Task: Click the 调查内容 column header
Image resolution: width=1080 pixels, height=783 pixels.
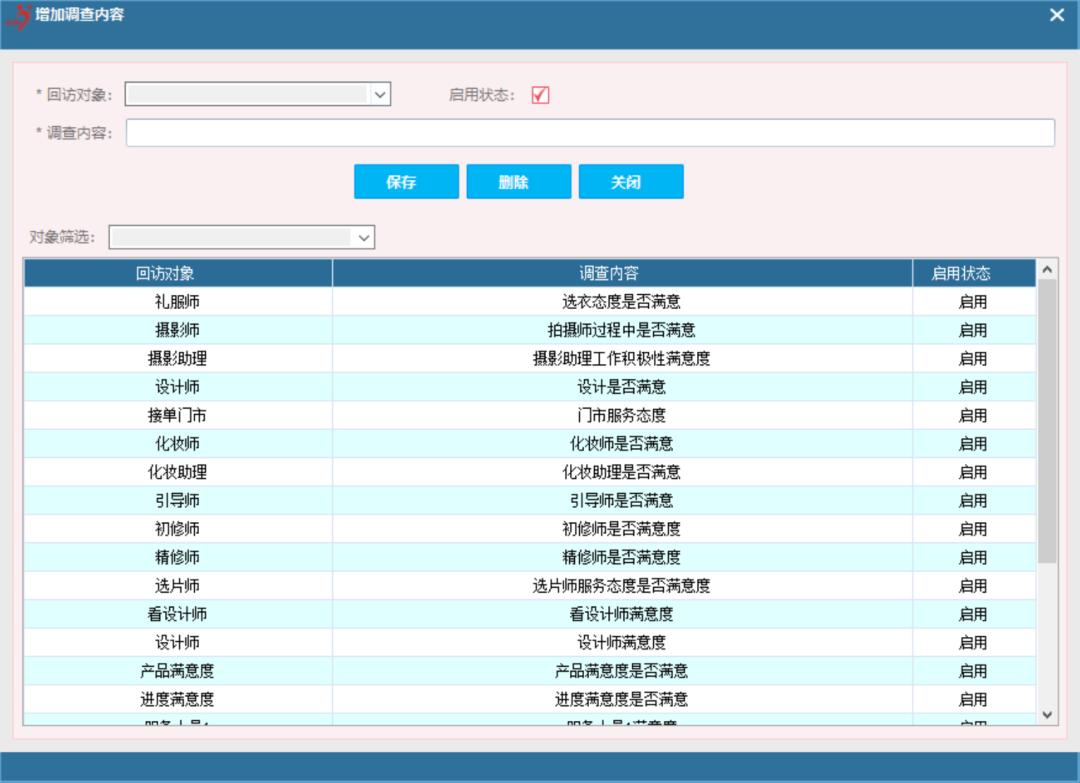Action: pos(621,273)
